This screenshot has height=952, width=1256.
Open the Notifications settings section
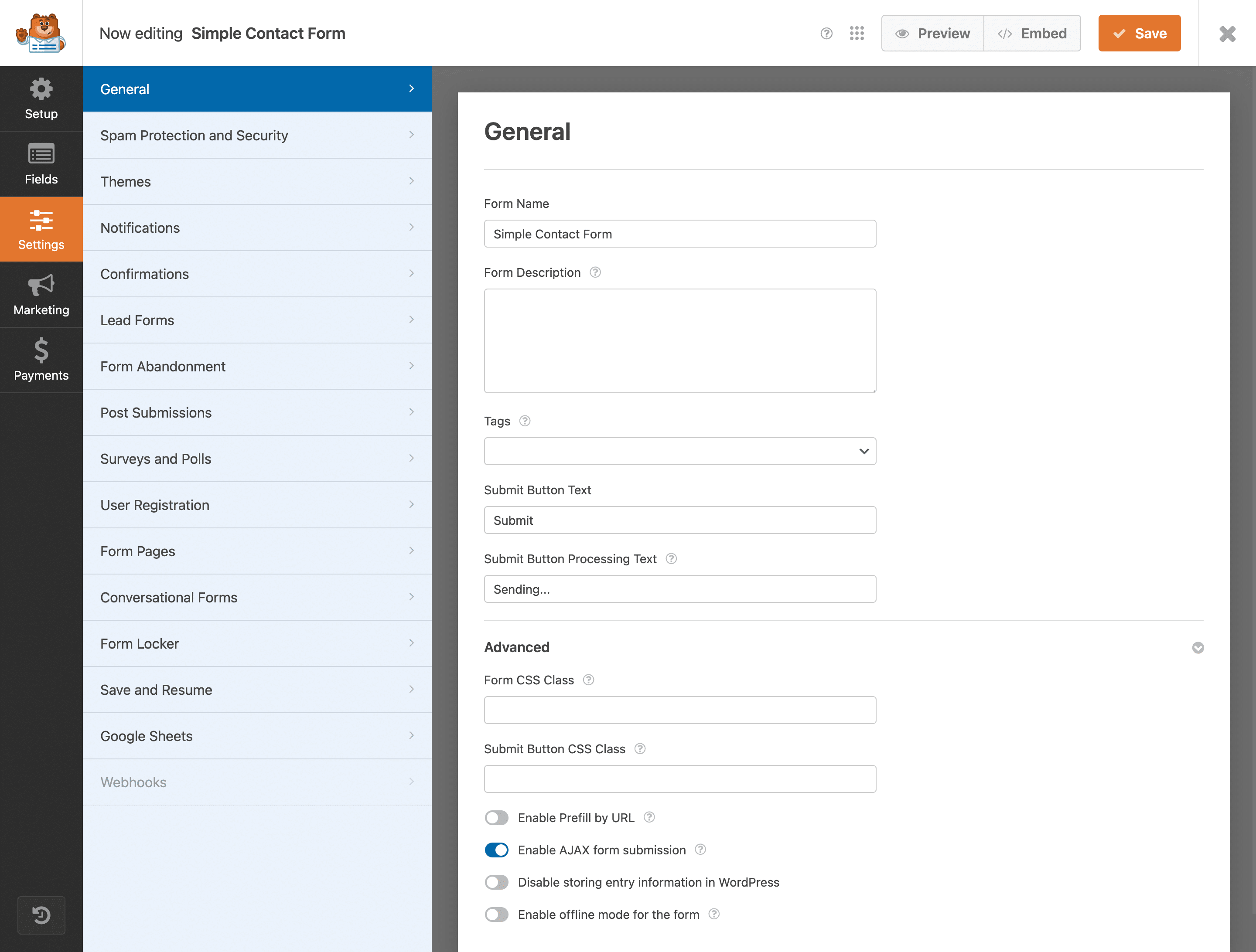coord(256,228)
